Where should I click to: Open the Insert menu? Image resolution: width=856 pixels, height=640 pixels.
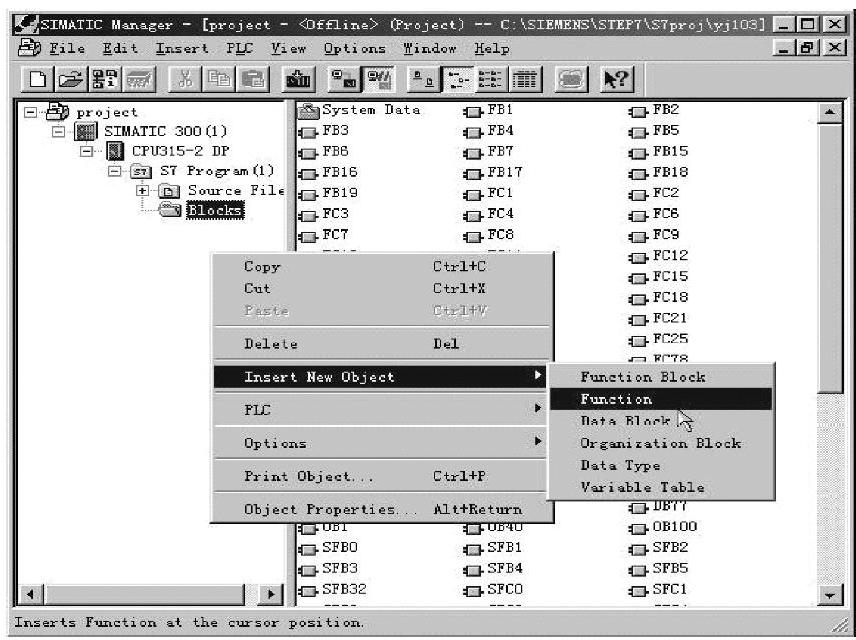coord(182,49)
